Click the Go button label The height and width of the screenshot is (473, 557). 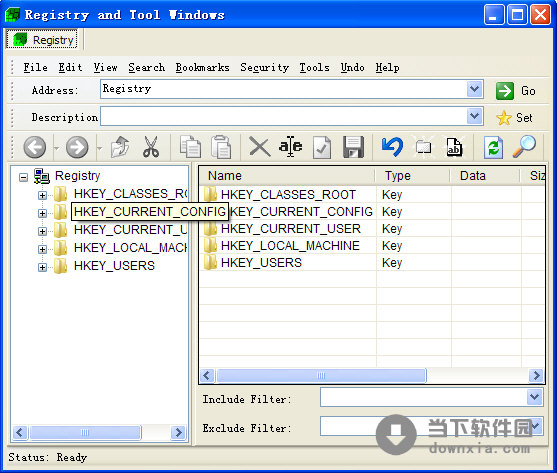pos(528,91)
